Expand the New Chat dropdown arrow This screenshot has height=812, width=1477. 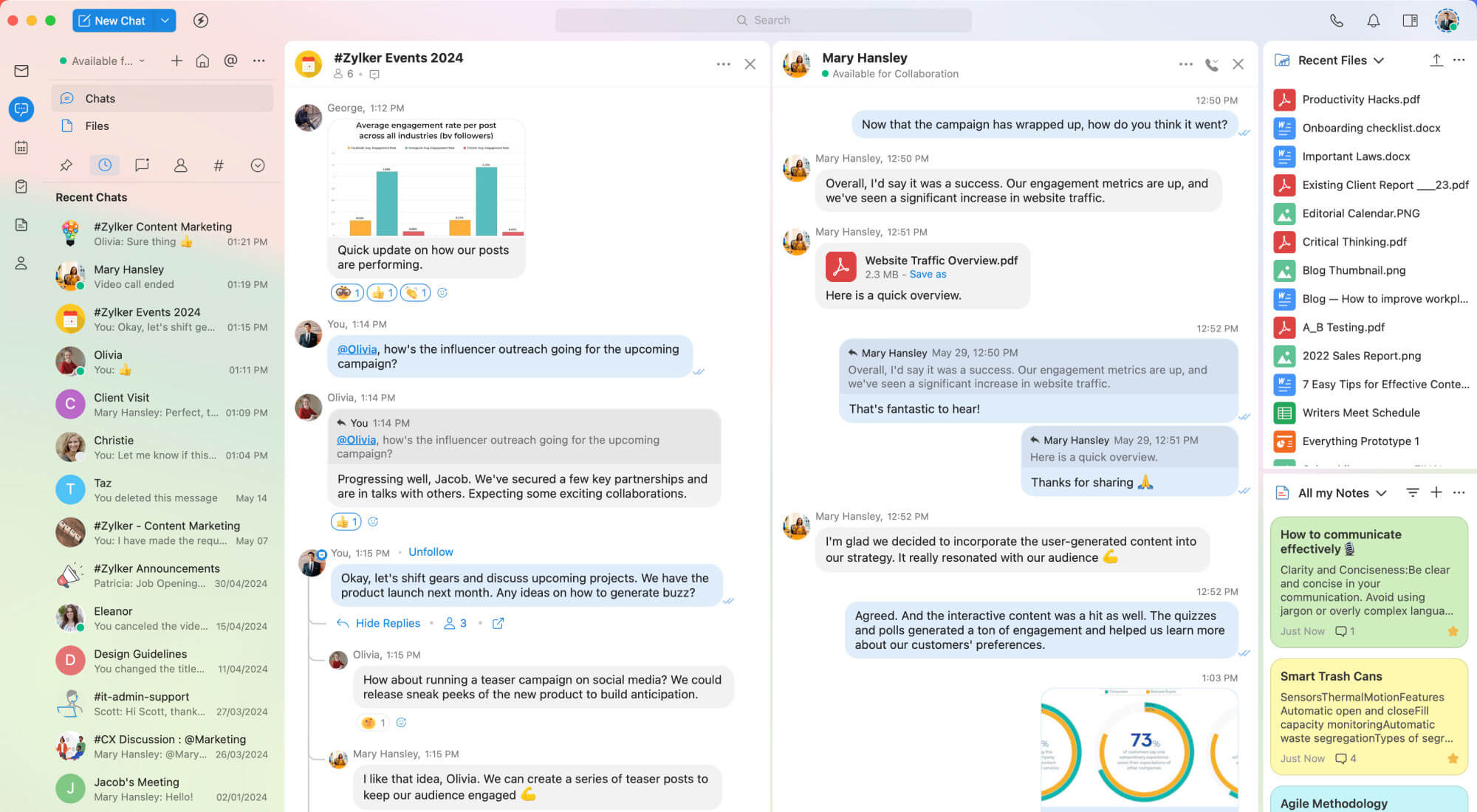pos(165,21)
